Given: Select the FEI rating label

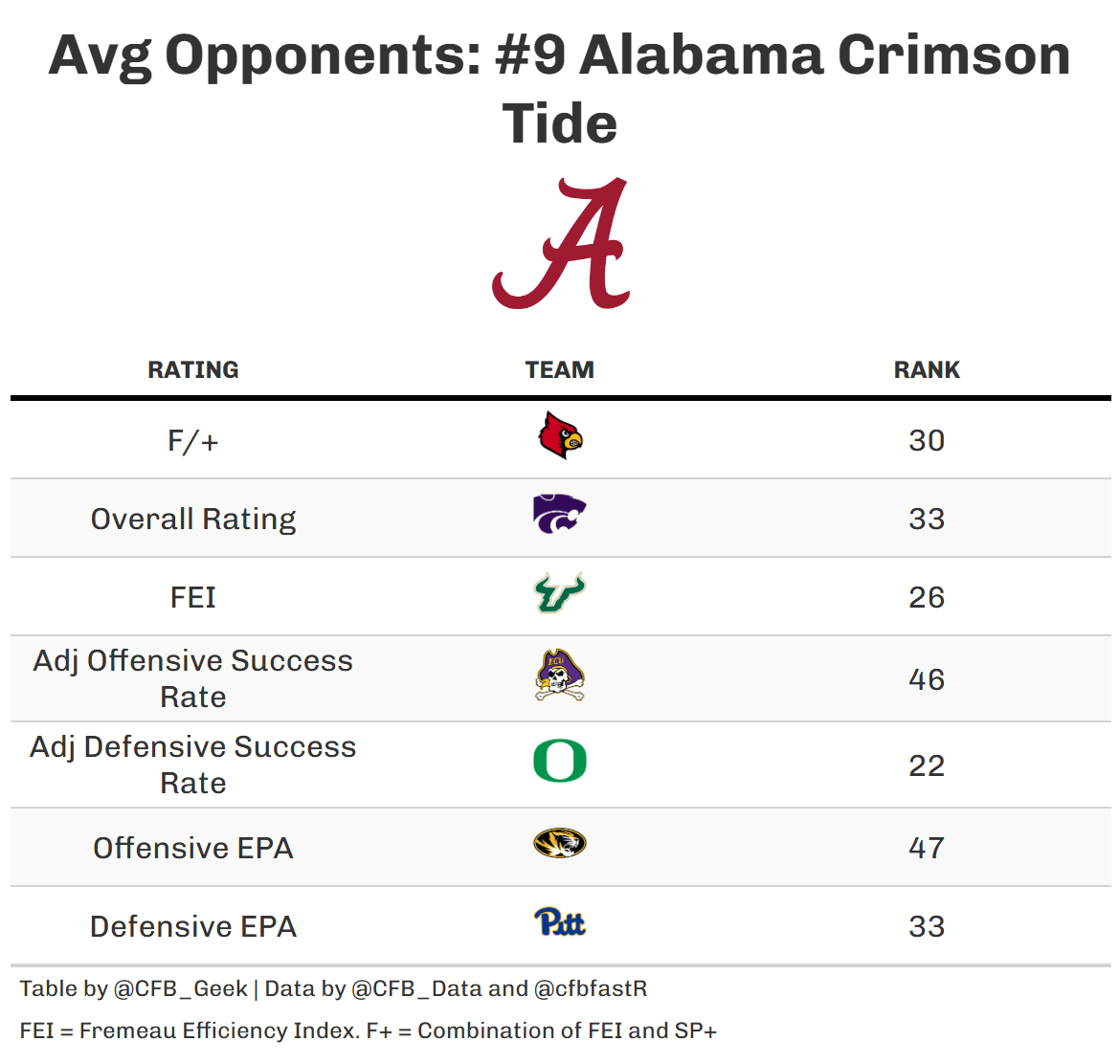Looking at the screenshot, I should point(193,598).
